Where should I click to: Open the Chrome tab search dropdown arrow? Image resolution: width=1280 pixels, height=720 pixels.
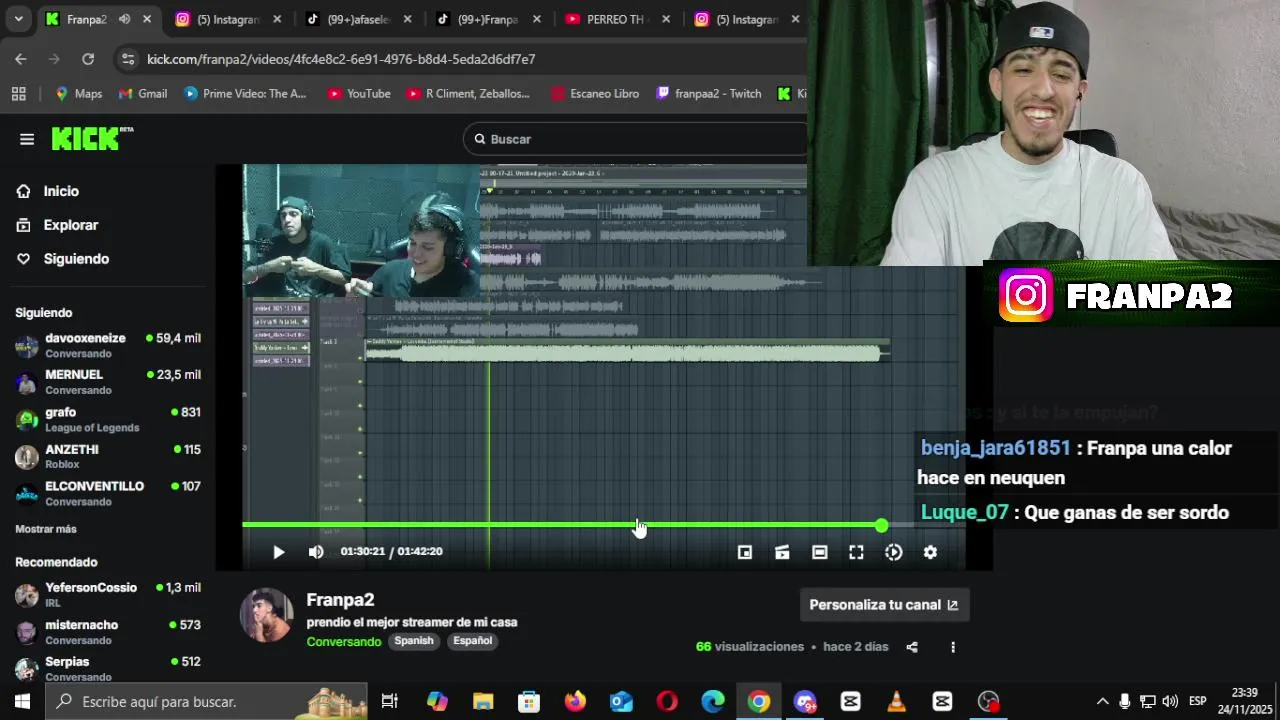(18, 19)
